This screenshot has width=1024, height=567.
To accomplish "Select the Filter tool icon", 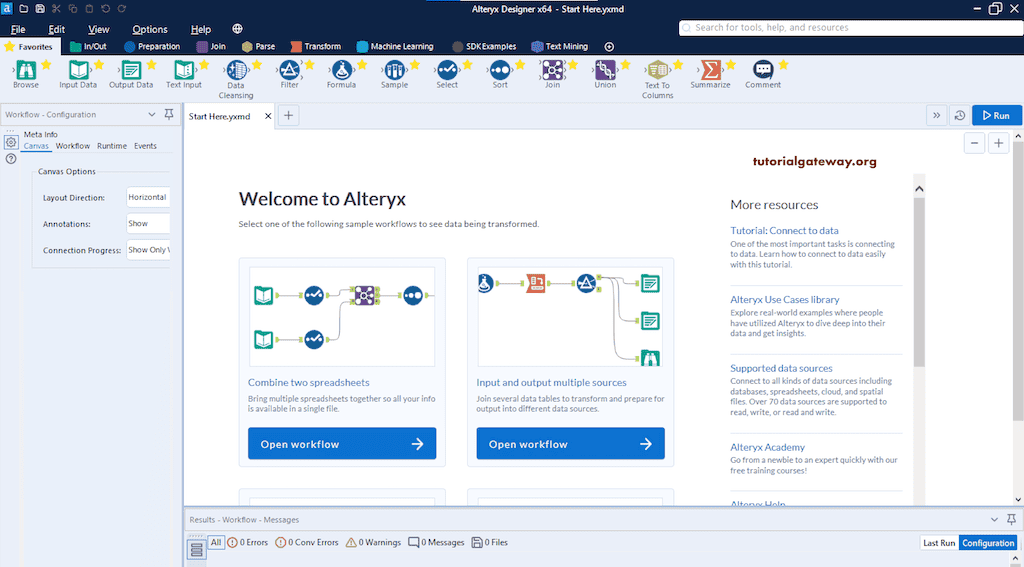I will pos(289,69).
